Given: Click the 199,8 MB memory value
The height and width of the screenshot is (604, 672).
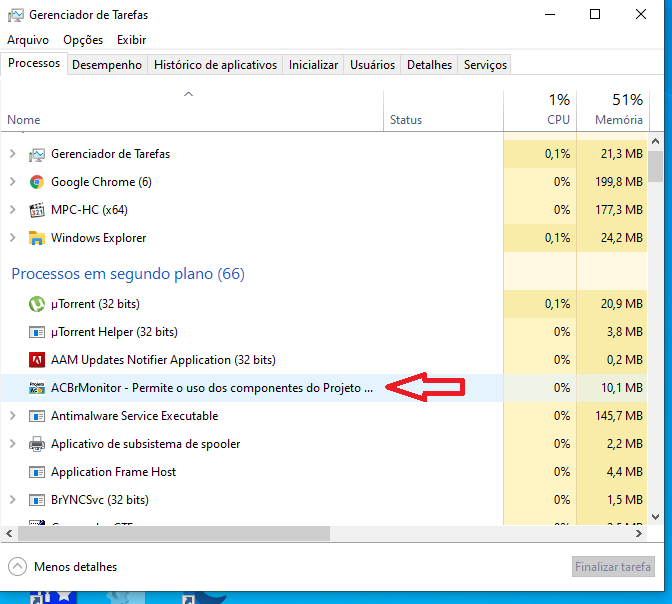Looking at the screenshot, I should point(618,182).
